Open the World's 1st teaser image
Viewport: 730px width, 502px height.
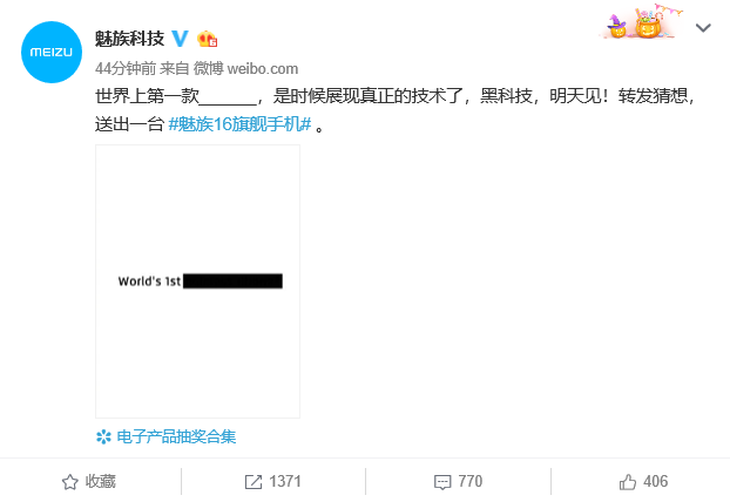pyautogui.click(x=198, y=281)
